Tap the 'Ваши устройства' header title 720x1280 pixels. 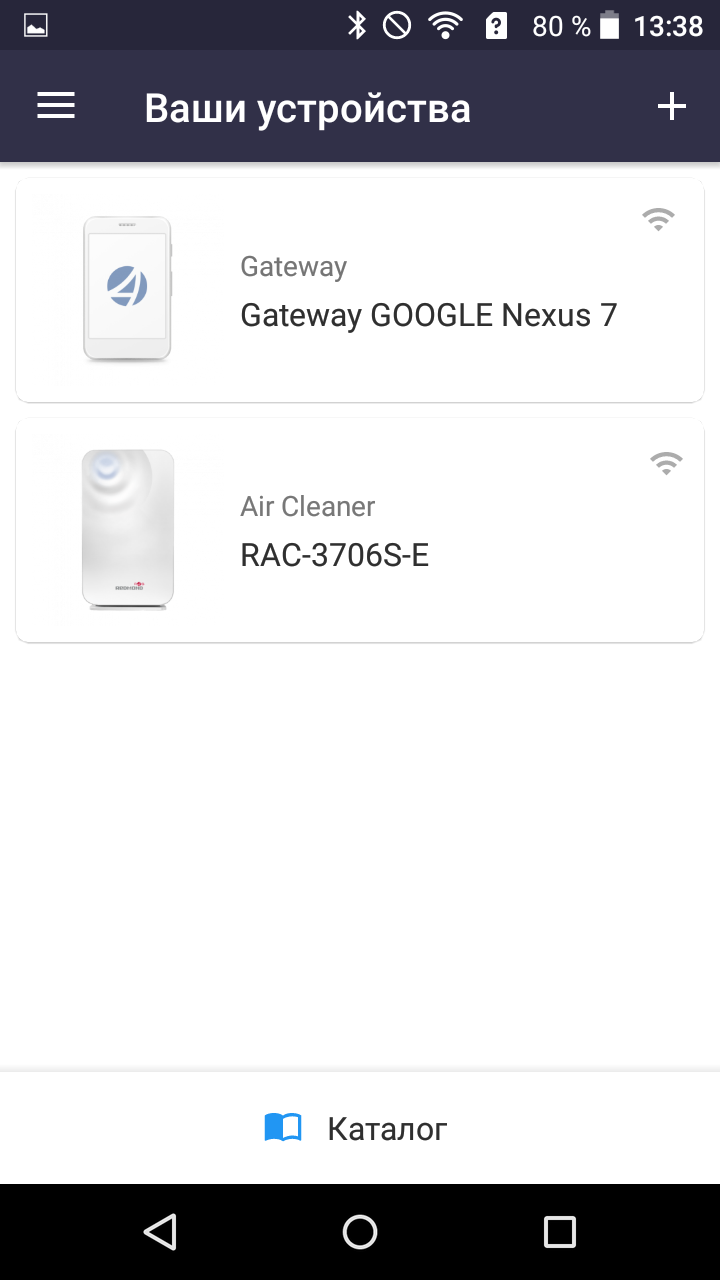tap(307, 108)
